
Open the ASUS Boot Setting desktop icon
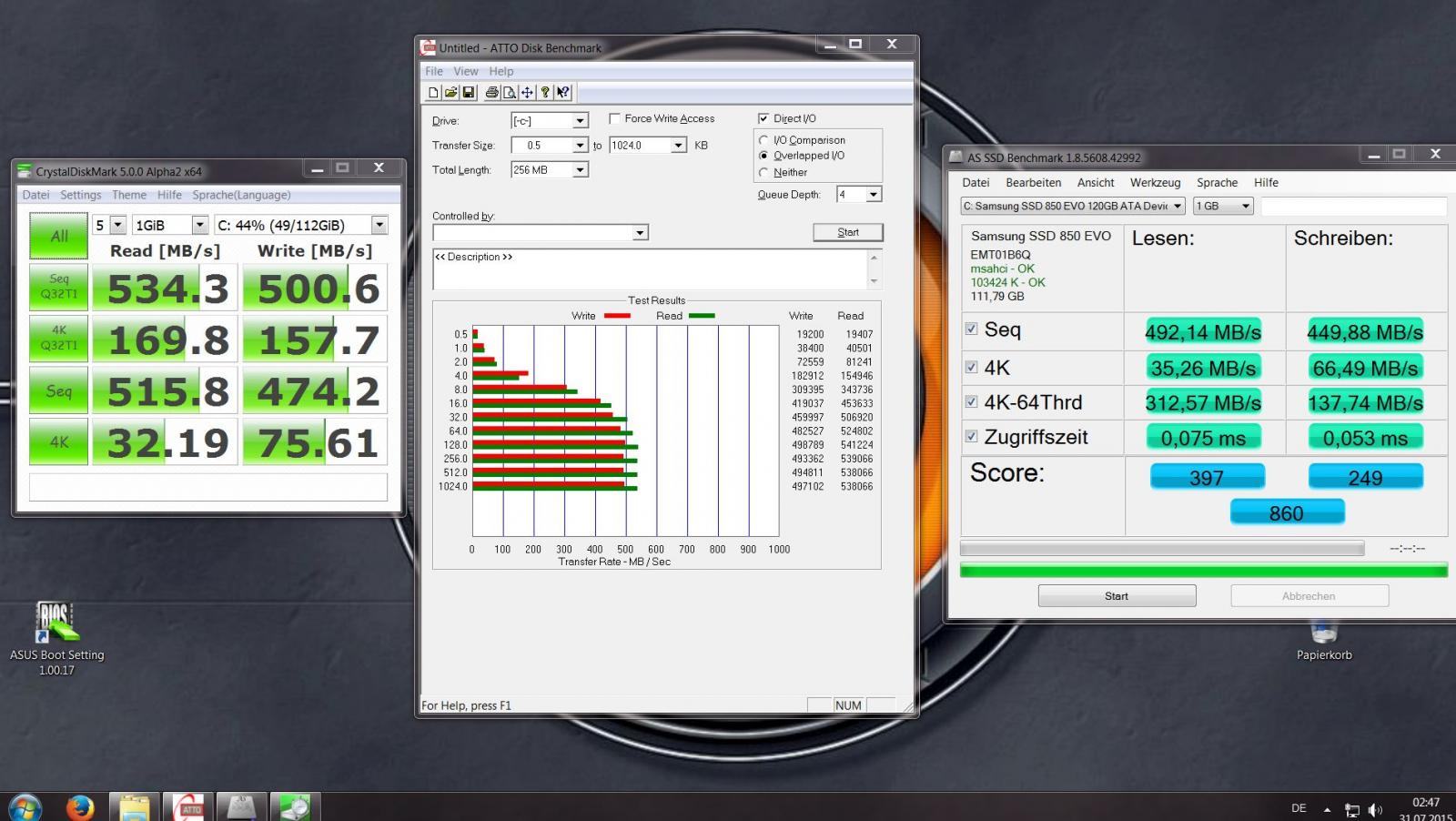(x=56, y=639)
